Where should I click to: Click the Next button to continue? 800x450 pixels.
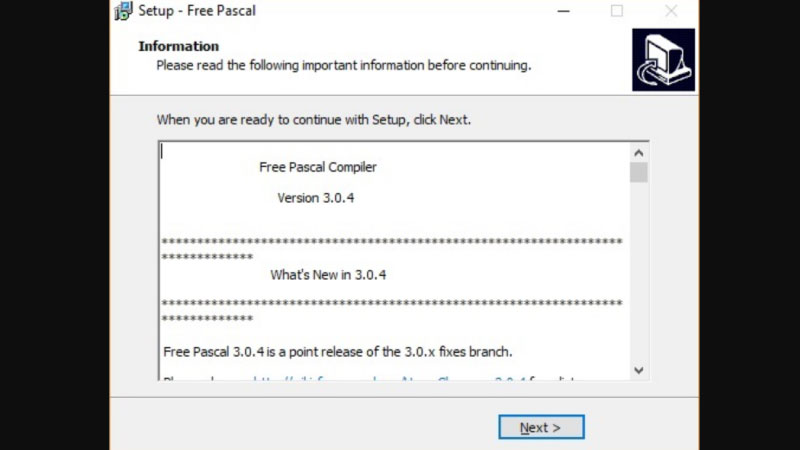[x=541, y=427]
